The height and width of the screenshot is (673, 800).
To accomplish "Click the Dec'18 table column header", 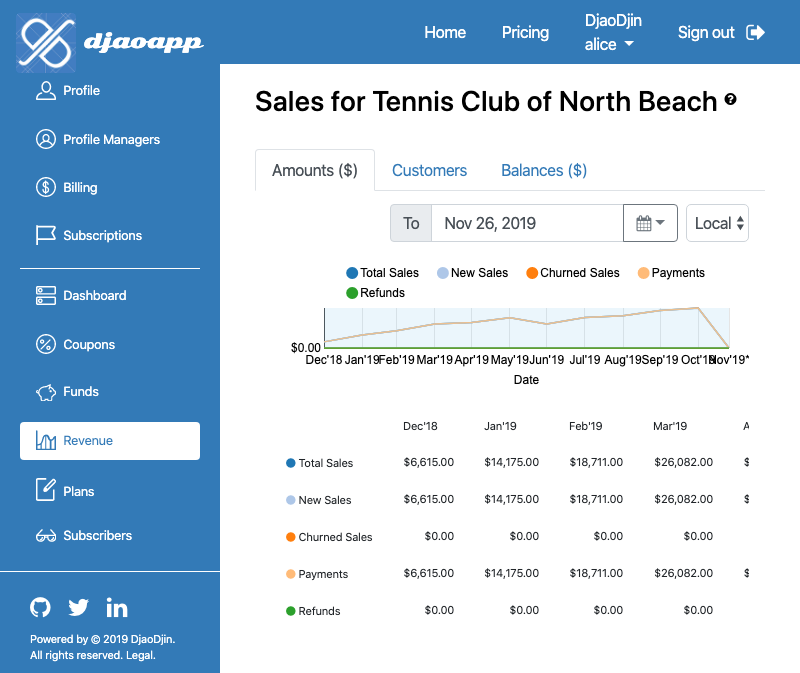I will pyautogui.click(x=420, y=426).
